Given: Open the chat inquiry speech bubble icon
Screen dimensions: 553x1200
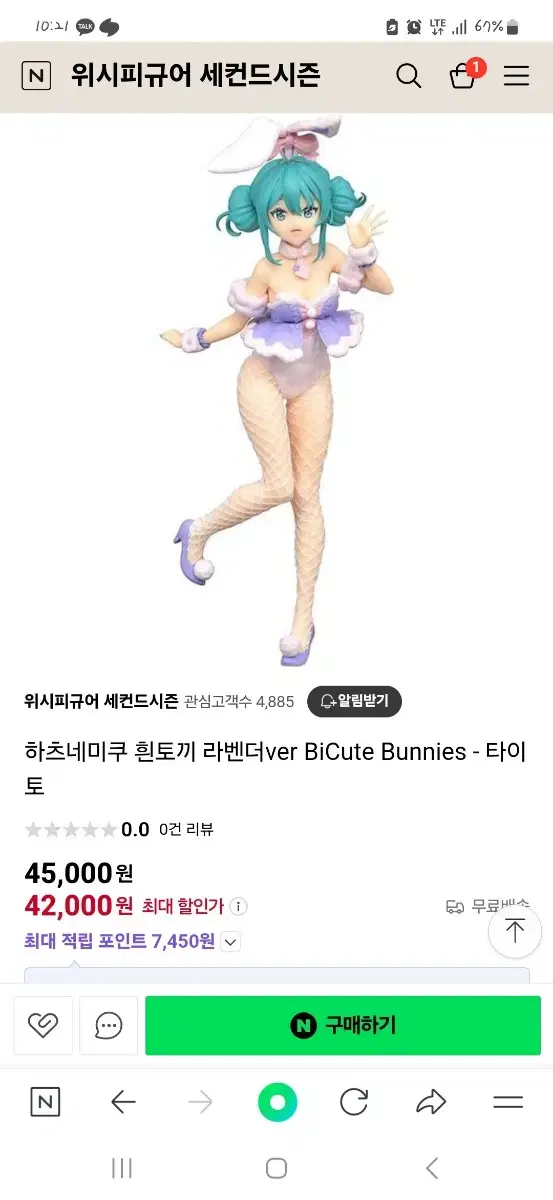Looking at the screenshot, I should click(x=109, y=1025).
